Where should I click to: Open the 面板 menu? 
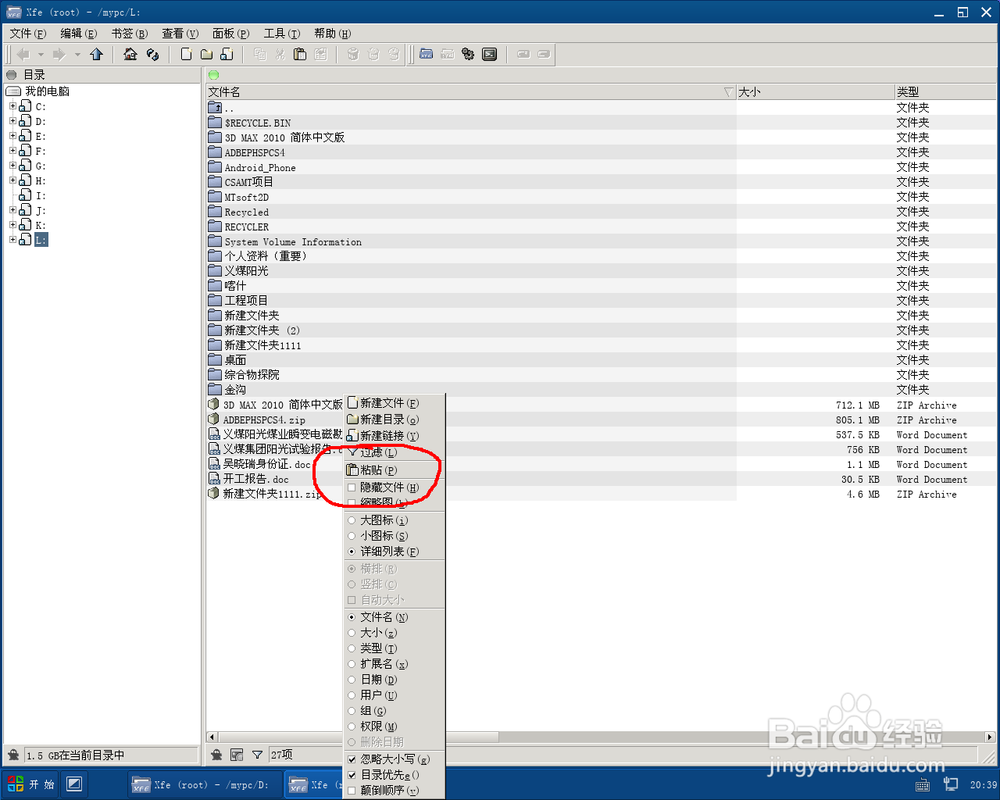click(x=230, y=33)
